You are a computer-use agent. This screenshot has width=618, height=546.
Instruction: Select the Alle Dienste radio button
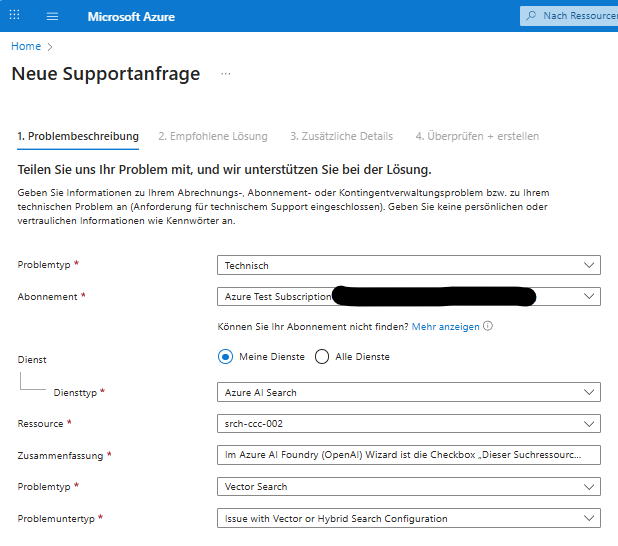pyautogui.click(x=322, y=357)
